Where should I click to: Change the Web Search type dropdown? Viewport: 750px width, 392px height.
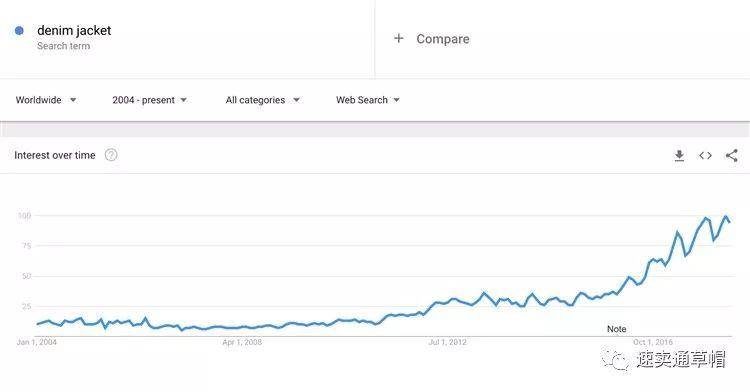coord(367,100)
